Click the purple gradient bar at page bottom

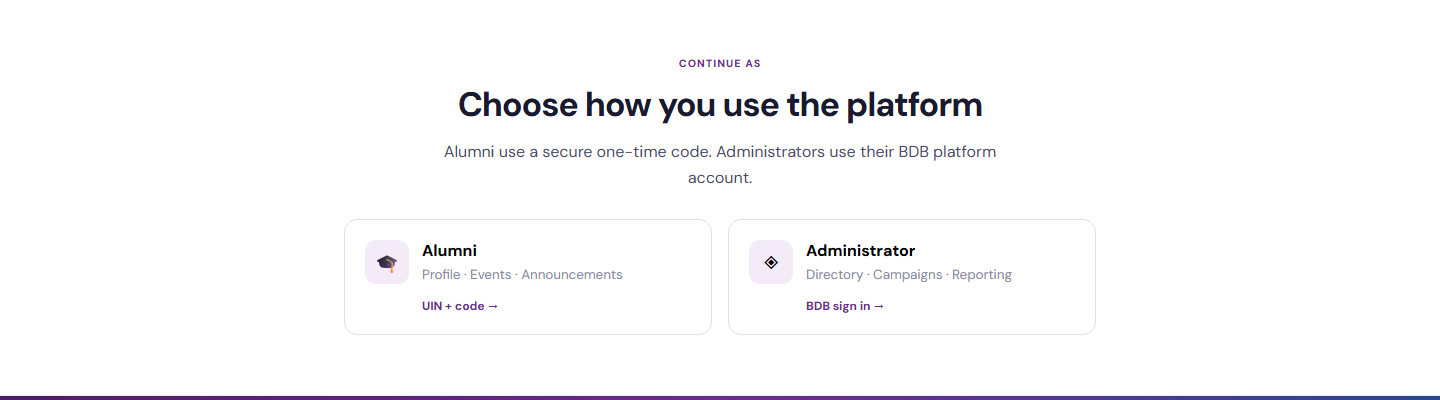pos(720,398)
